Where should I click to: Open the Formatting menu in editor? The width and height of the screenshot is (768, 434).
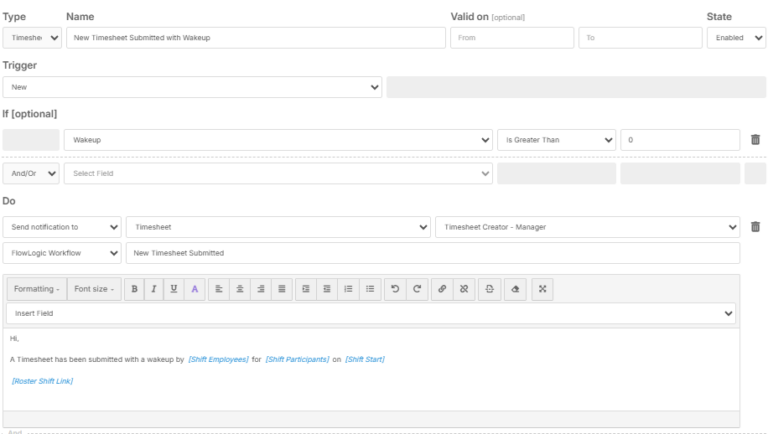pyautogui.click(x=35, y=289)
